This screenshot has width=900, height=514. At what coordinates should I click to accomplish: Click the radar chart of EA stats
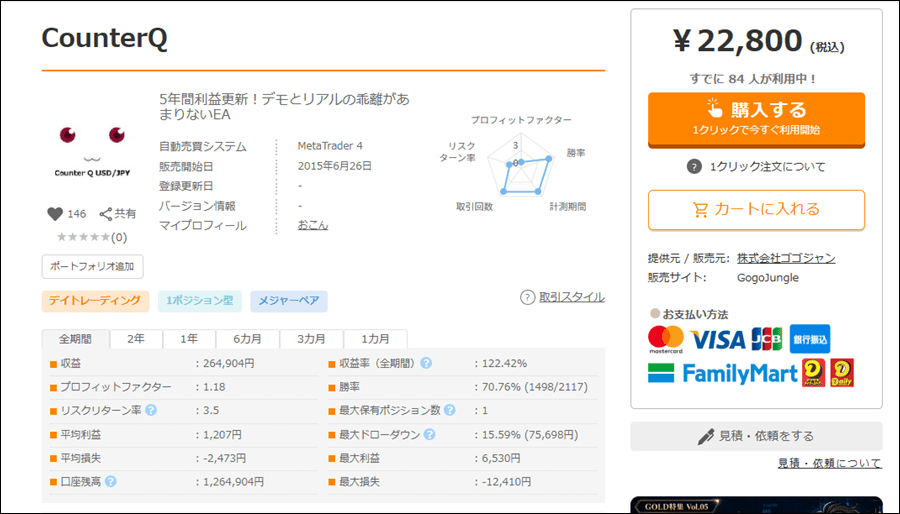521,166
